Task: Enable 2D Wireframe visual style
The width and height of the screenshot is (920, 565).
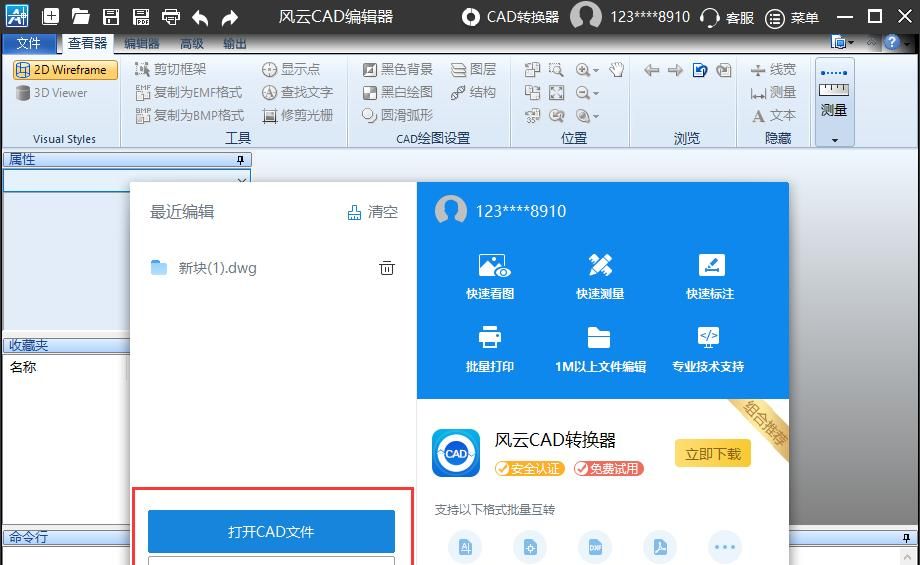Action: (x=65, y=70)
